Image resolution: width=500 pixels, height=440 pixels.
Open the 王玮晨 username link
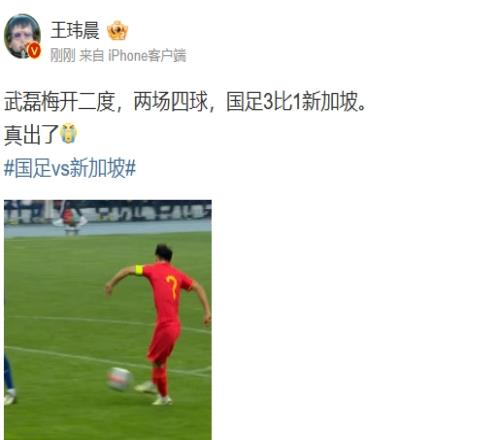[x=75, y=30]
